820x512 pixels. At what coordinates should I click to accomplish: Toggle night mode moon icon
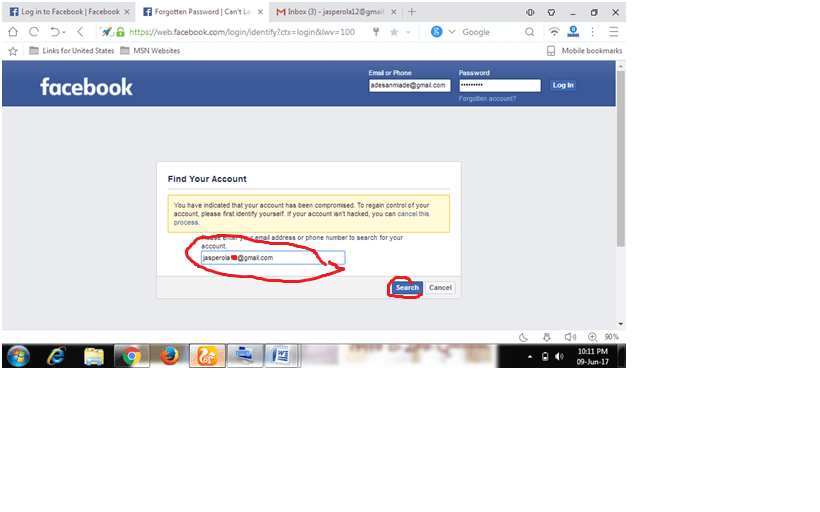click(x=523, y=337)
